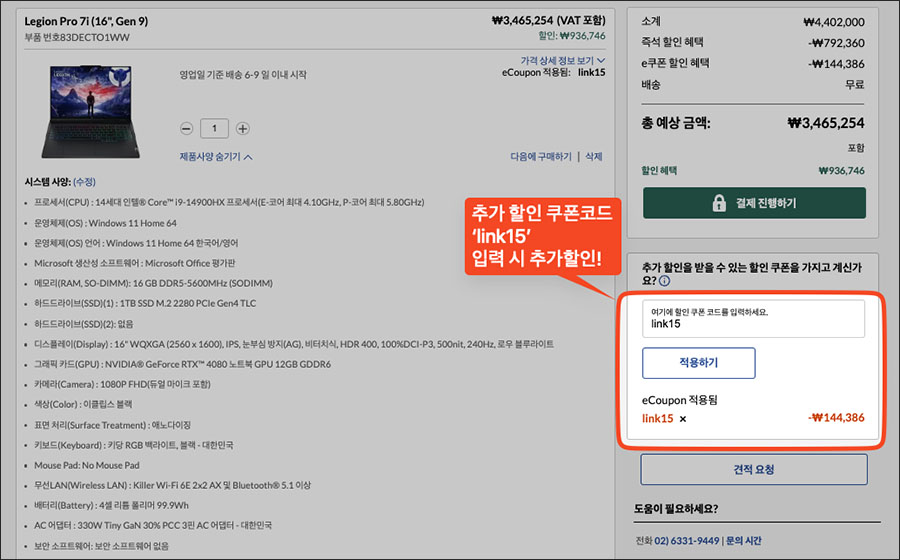The image size is (900, 560).
Task: Click the 무선LAN Killer Wi-Fi 6E line
Action: [x=172, y=485]
